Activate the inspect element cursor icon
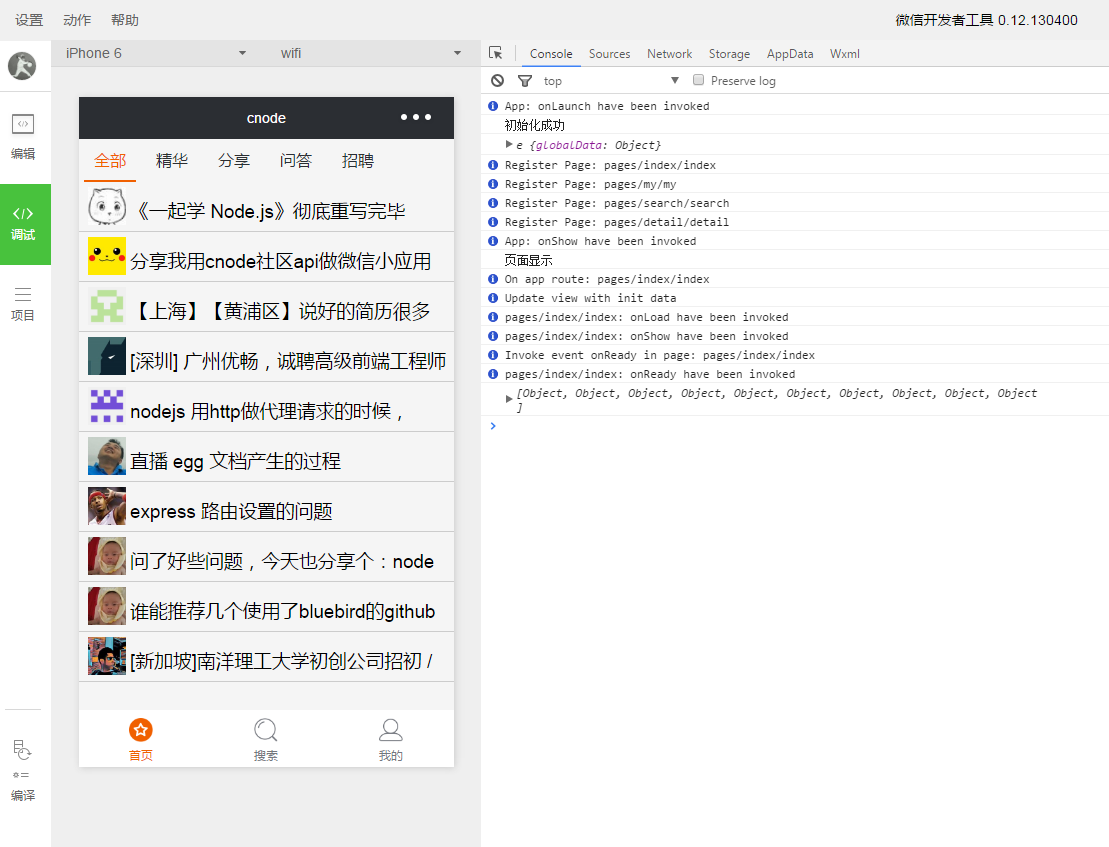Screen dimensions: 1109x847 tap(496, 54)
